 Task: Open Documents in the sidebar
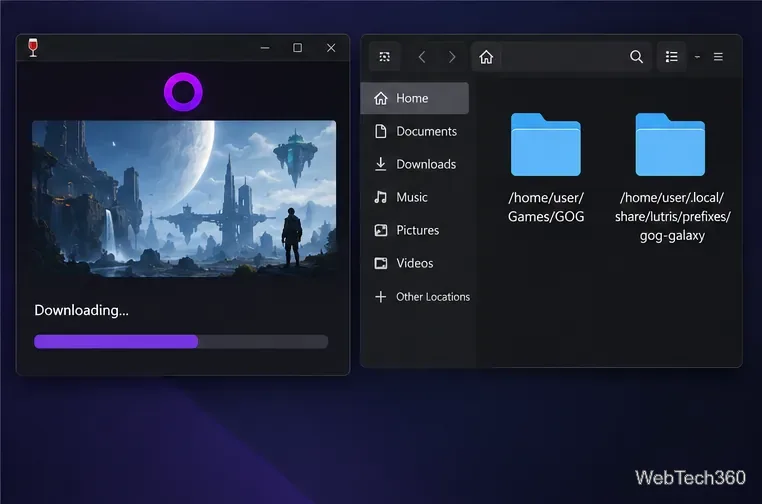click(415, 131)
